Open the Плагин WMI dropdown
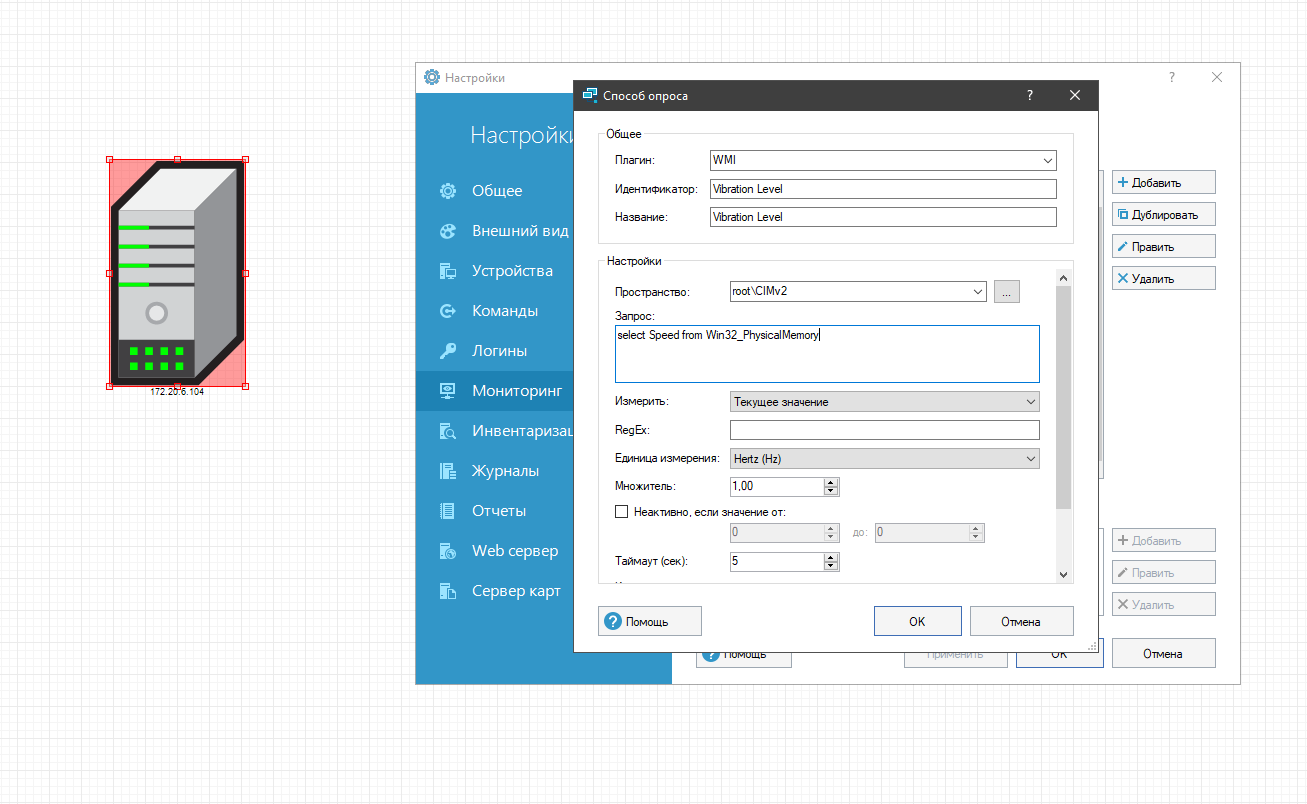Image resolution: width=1307 pixels, height=804 pixels. pos(1048,160)
